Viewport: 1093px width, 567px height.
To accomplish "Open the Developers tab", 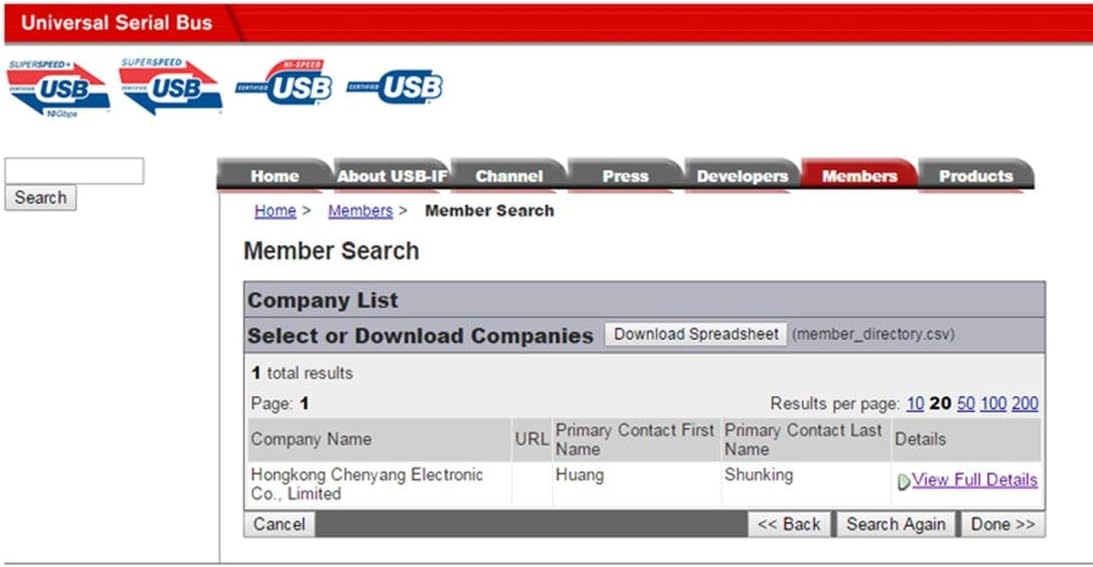I will [x=742, y=176].
